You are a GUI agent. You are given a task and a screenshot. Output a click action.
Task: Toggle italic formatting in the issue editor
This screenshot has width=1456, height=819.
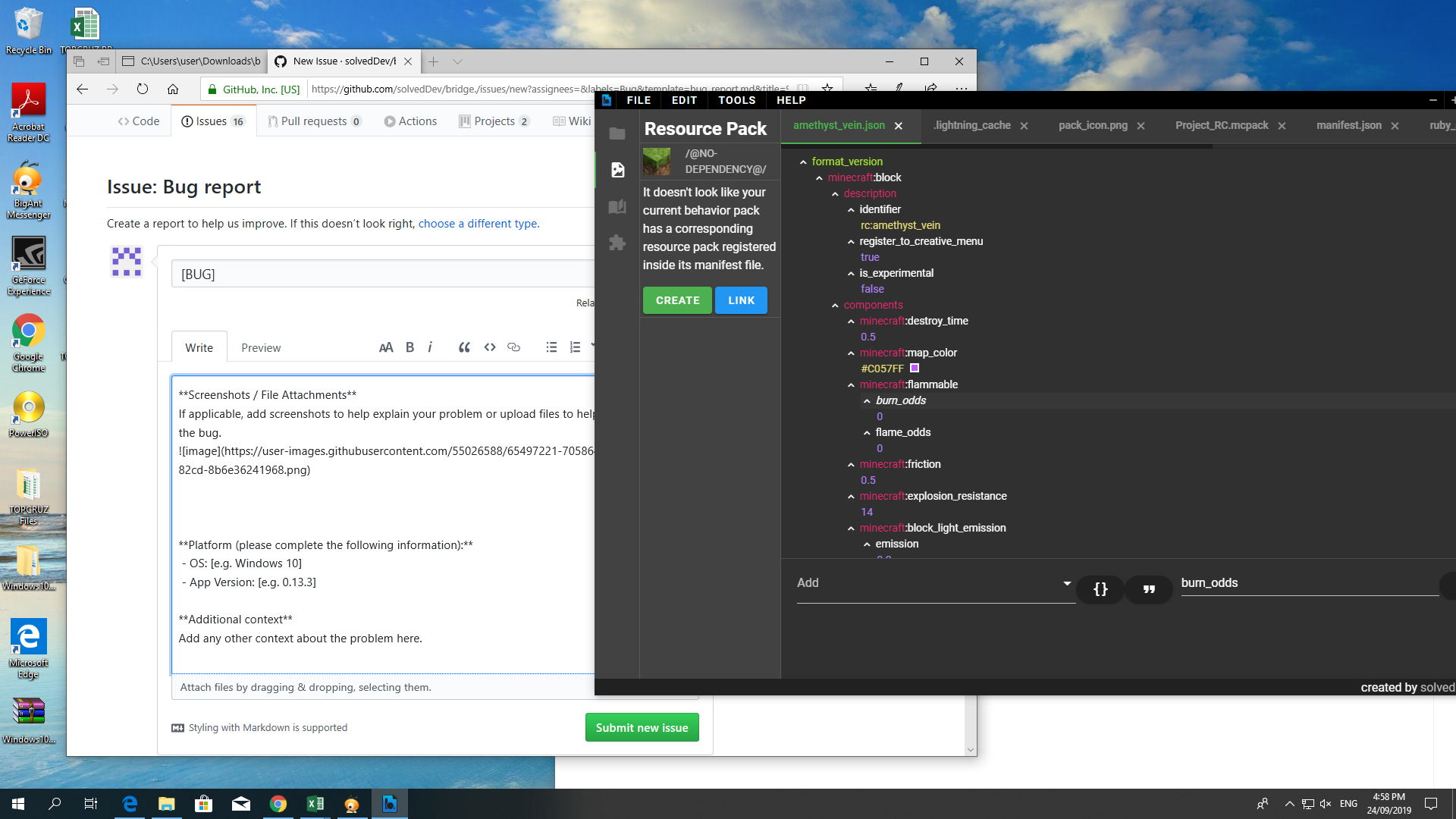[429, 347]
